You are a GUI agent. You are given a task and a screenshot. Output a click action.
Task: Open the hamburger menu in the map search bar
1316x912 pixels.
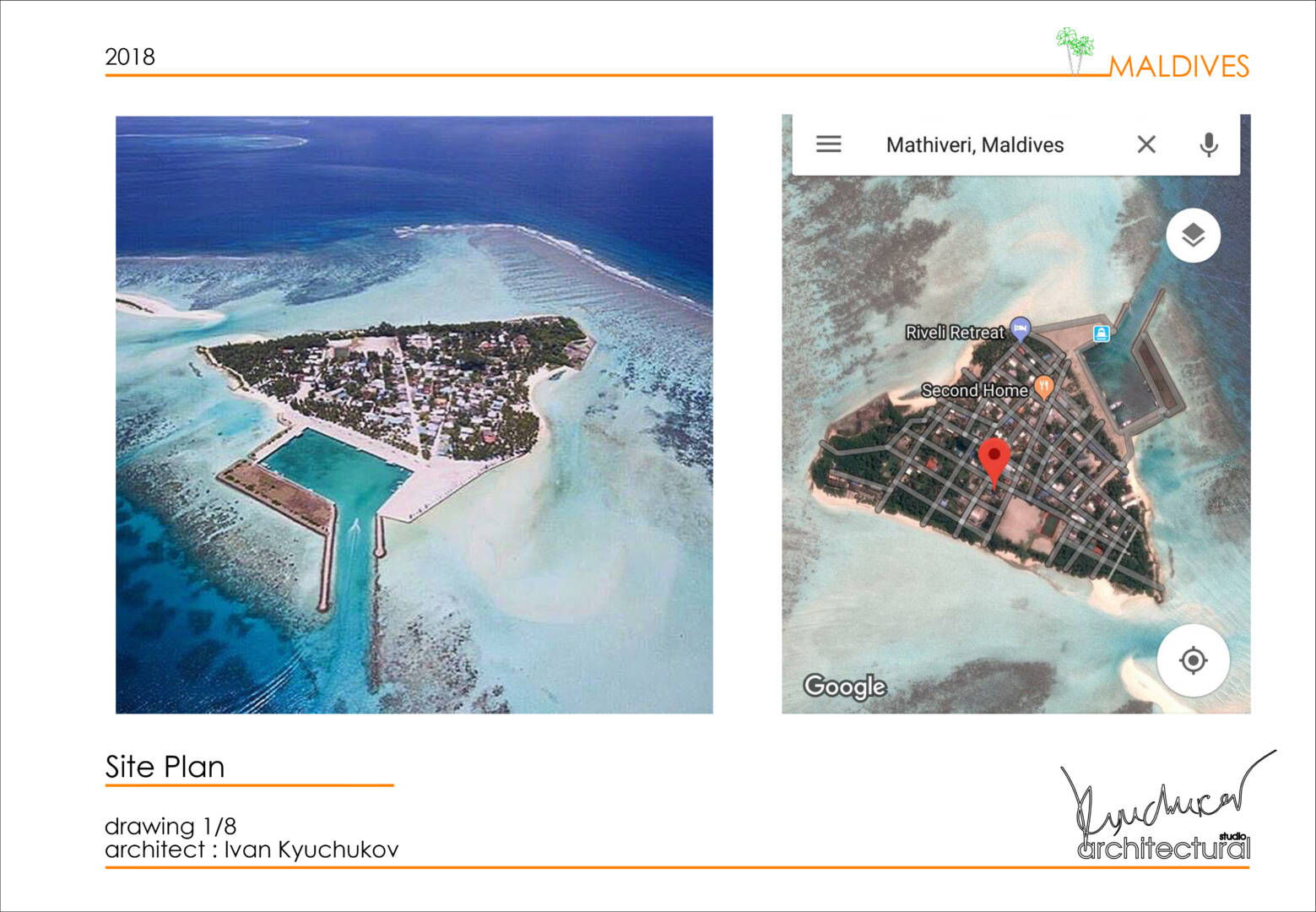(x=828, y=144)
